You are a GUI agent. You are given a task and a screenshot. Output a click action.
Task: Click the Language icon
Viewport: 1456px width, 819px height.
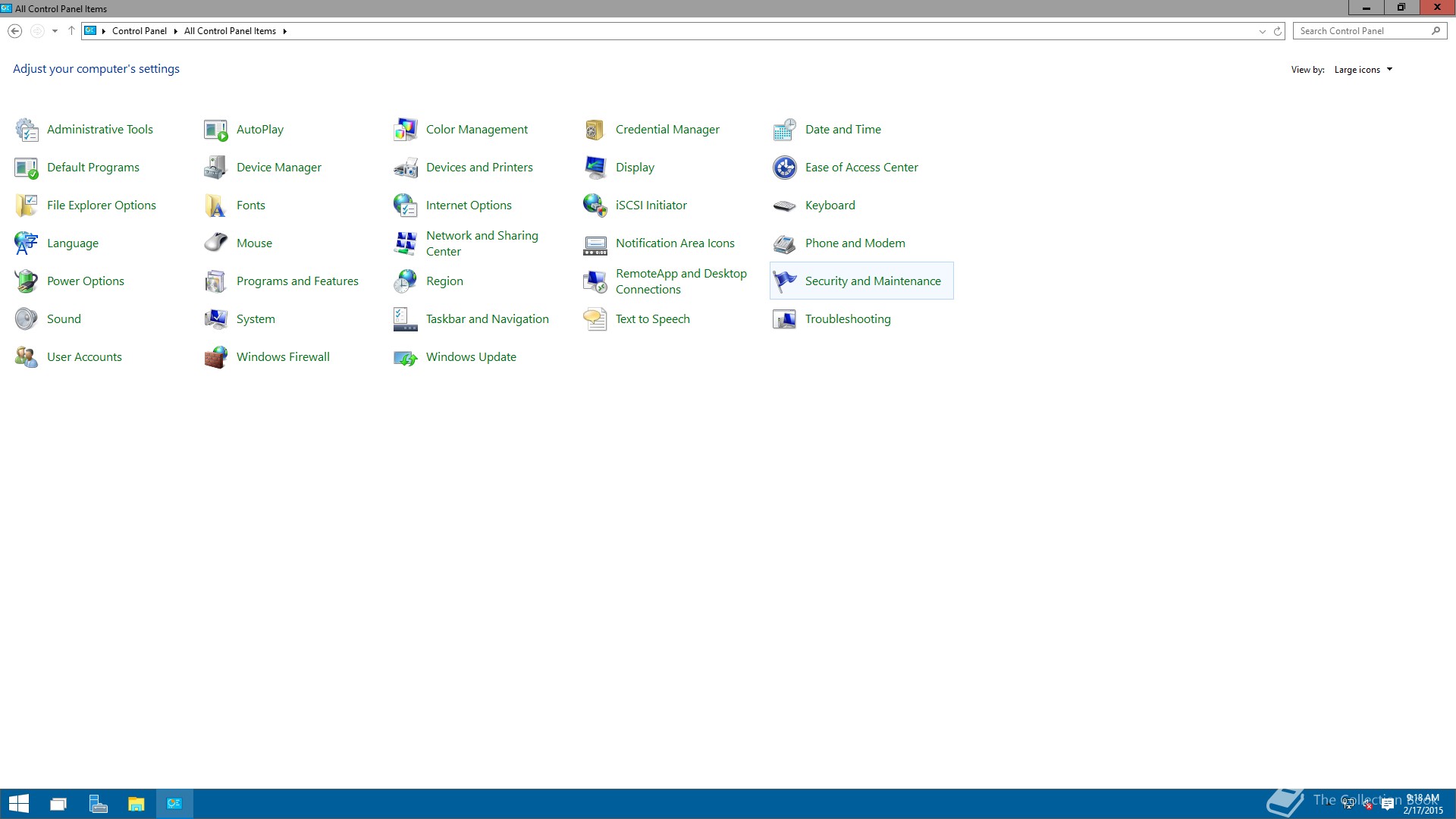coord(27,243)
